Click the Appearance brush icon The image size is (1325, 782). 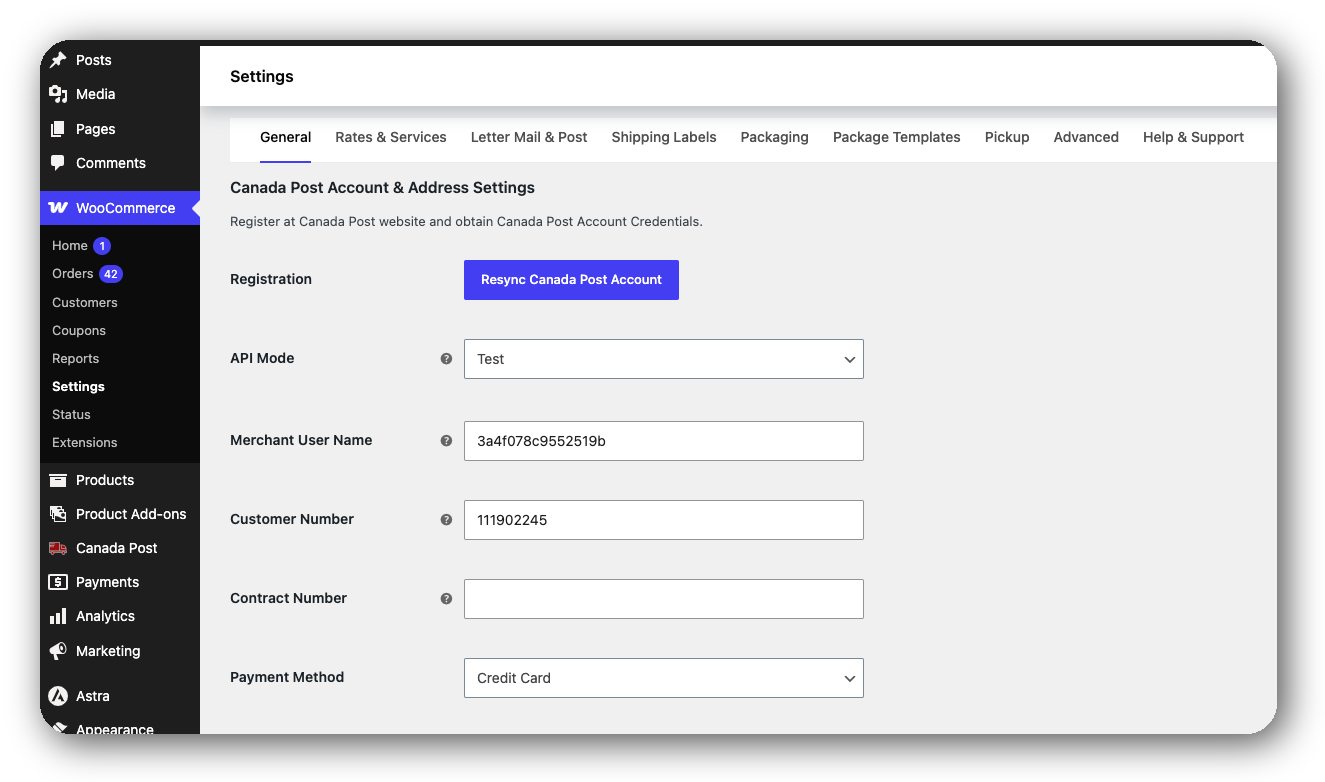[x=58, y=729]
